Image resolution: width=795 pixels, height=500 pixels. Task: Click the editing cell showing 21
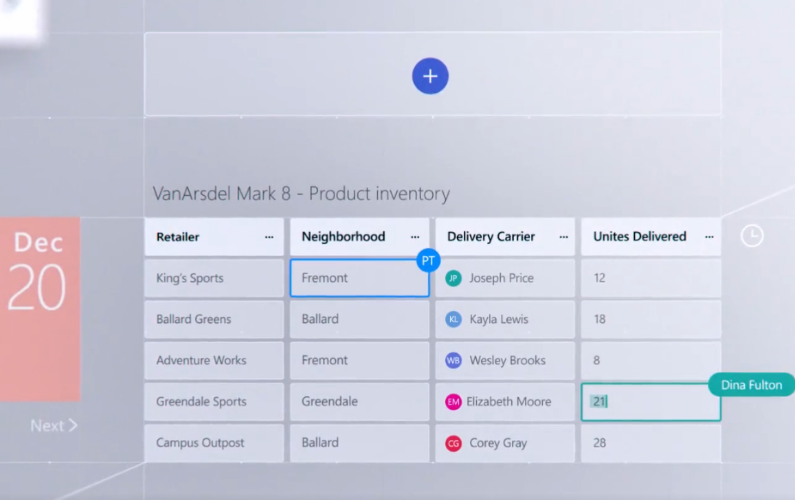(651, 402)
